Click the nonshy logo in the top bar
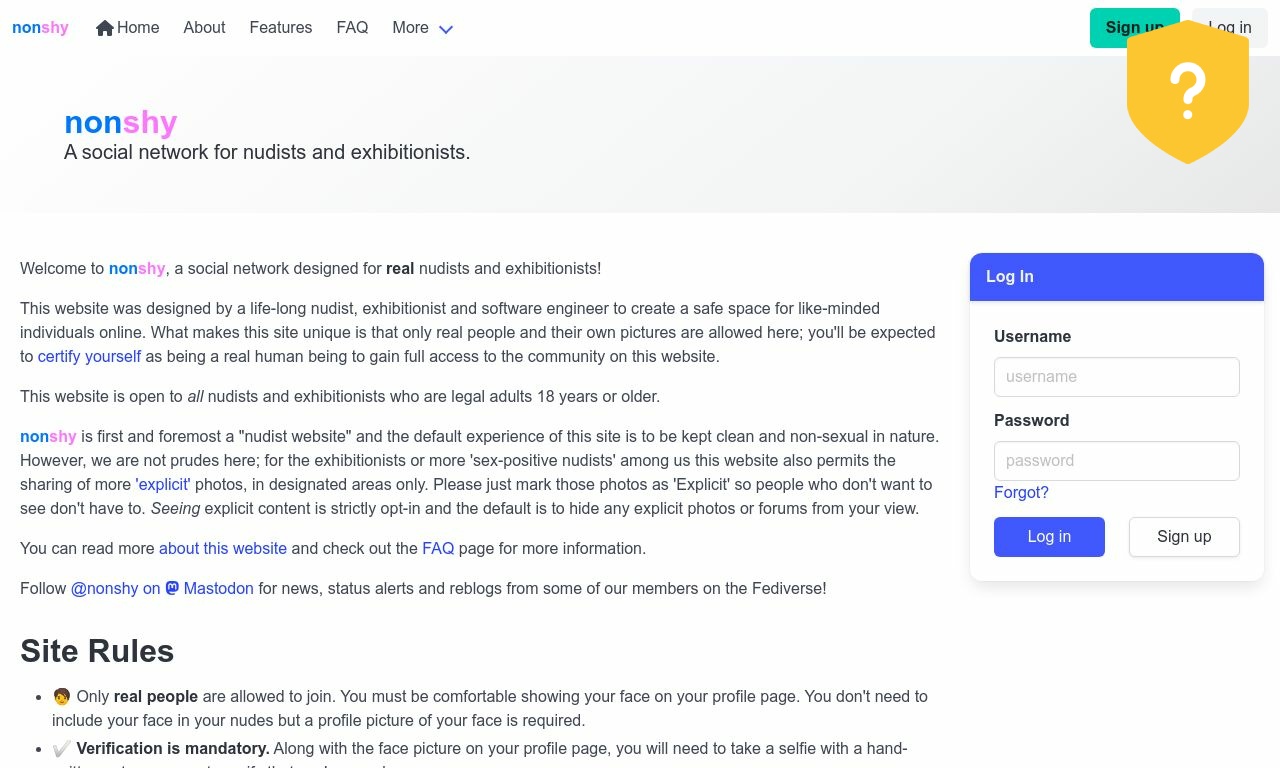 (x=39, y=27)
